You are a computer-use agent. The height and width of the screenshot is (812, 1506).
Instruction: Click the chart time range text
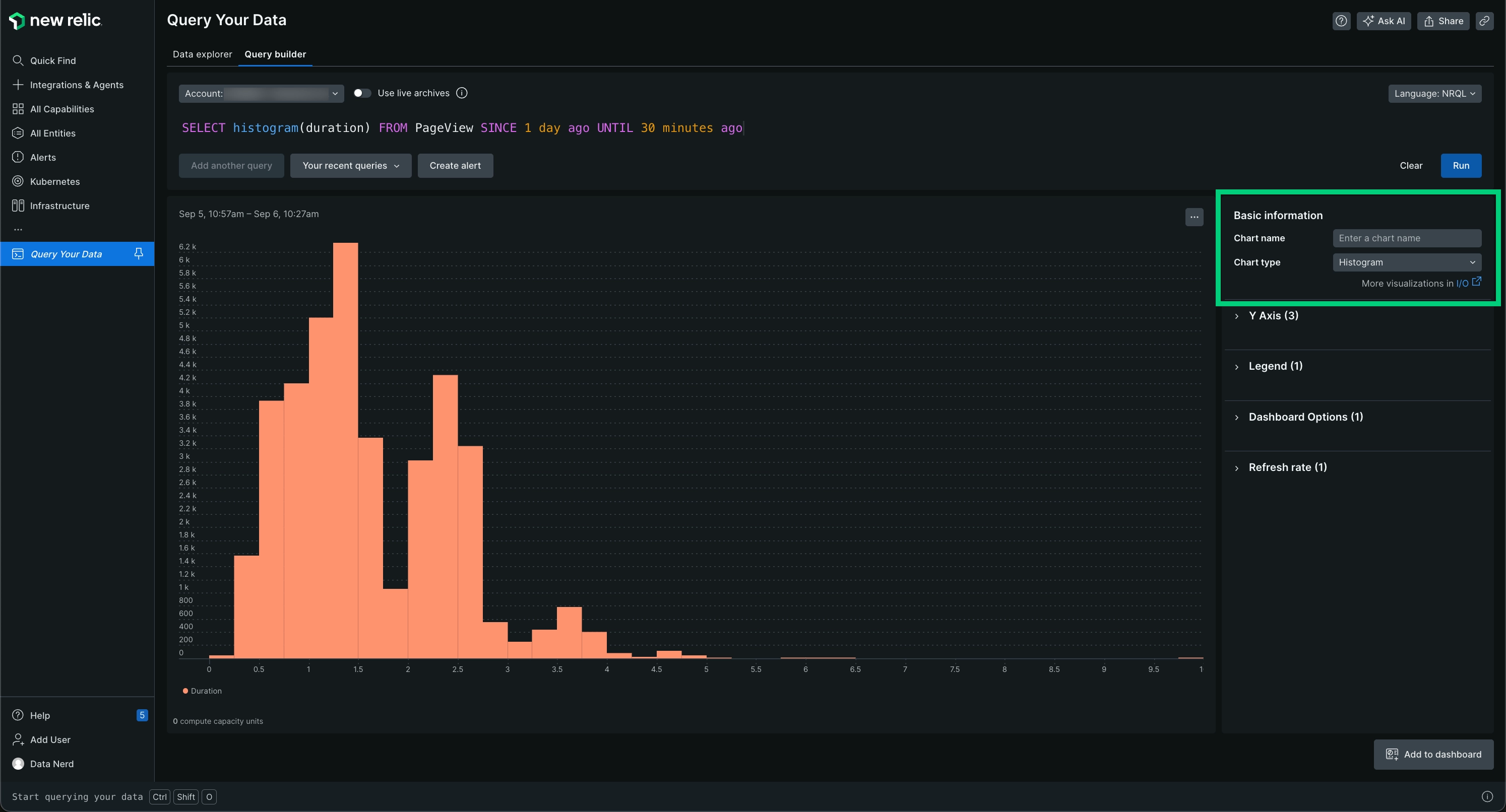tap(249, 215)
